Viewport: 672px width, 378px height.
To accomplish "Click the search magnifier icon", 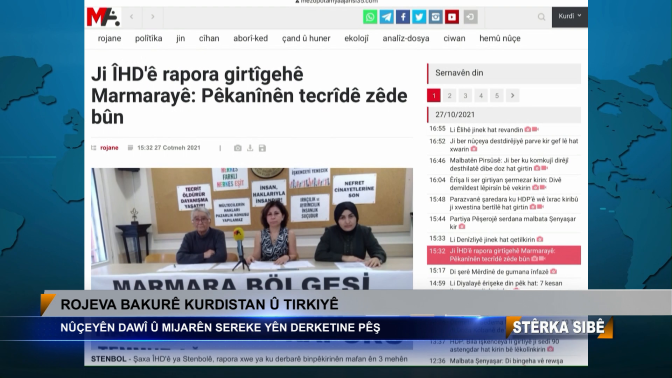I will pyautogui.click(x=541, y=17).
